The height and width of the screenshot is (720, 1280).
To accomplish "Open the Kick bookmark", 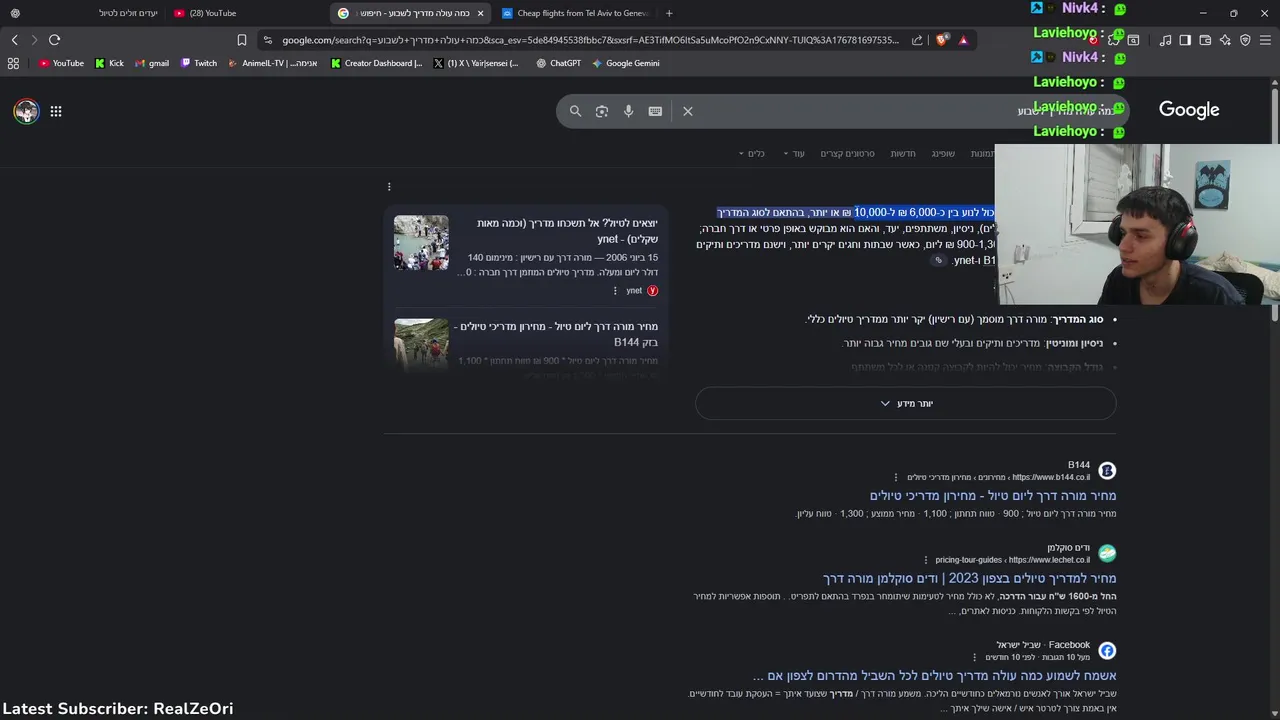I will (109, 63).
